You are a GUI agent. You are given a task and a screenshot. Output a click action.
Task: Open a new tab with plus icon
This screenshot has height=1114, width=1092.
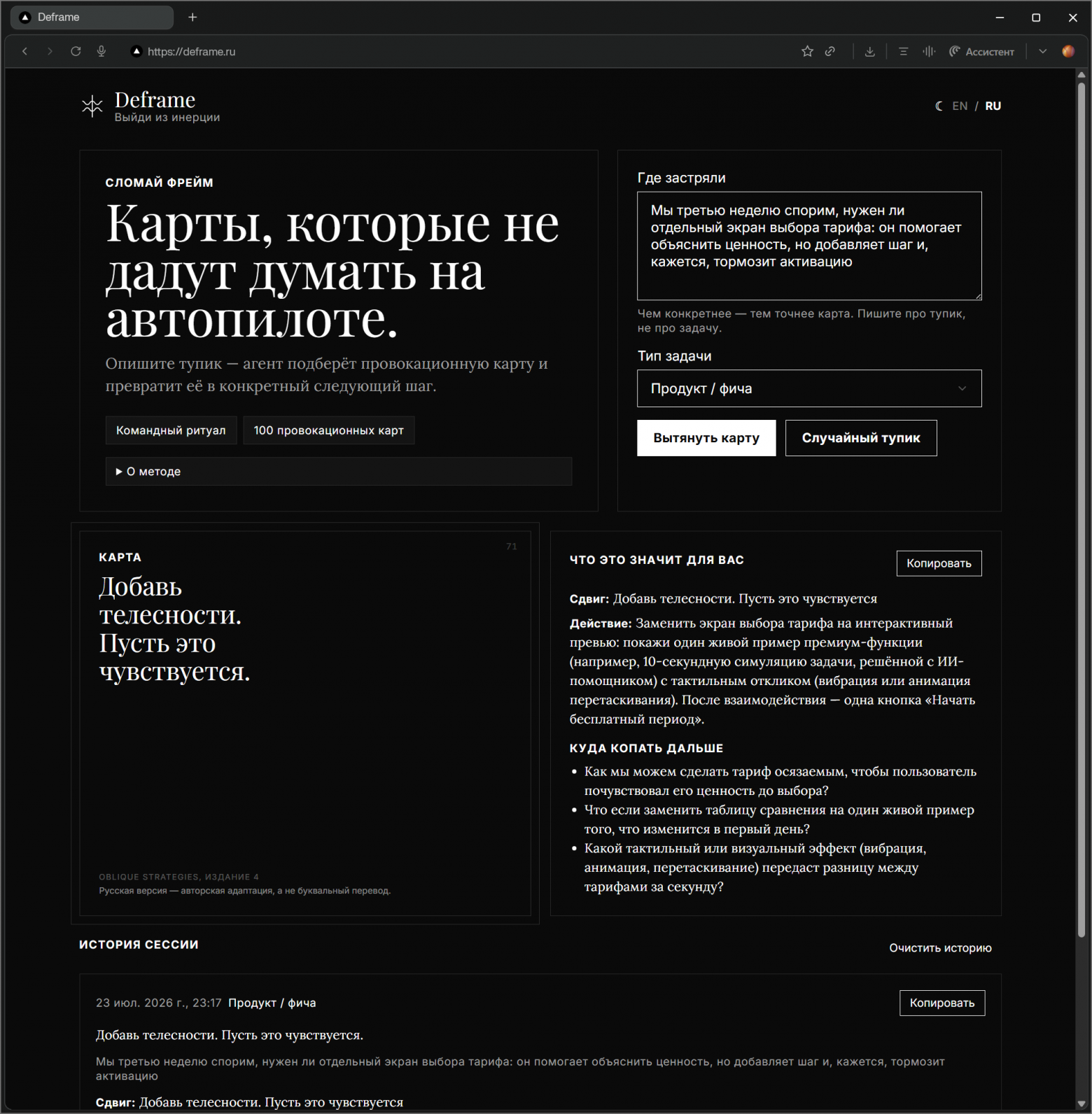(192, 17)
